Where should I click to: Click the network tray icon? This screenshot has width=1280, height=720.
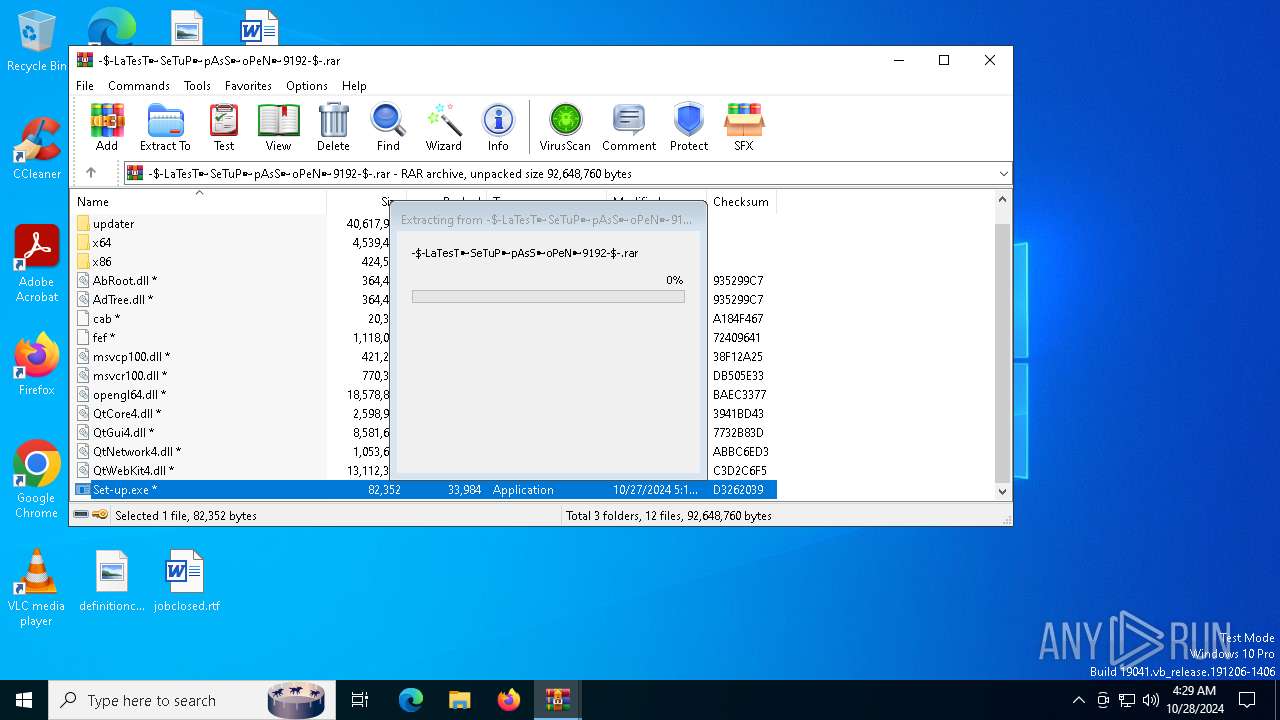click(1127, 700)
